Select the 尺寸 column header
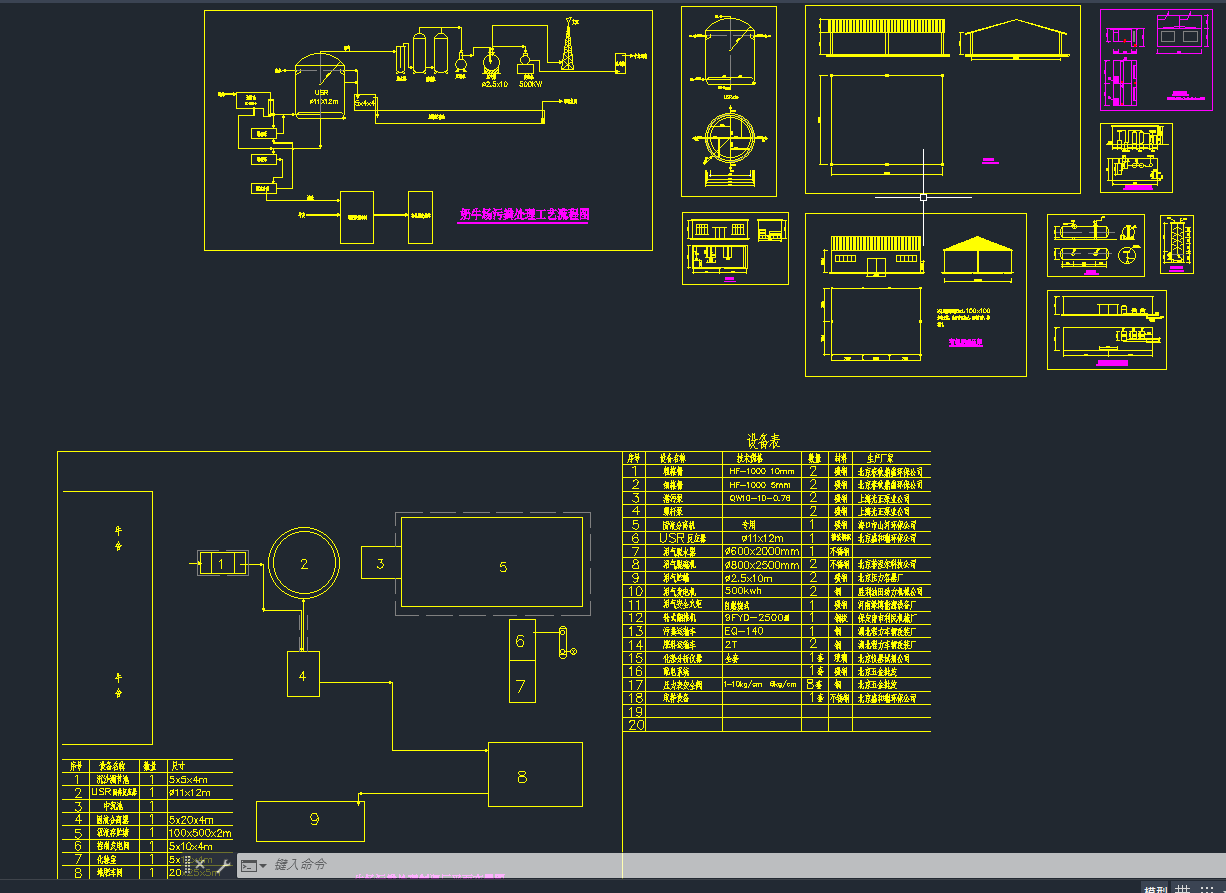The width and height of the screenshot is (1226, 893). point(178,765)
